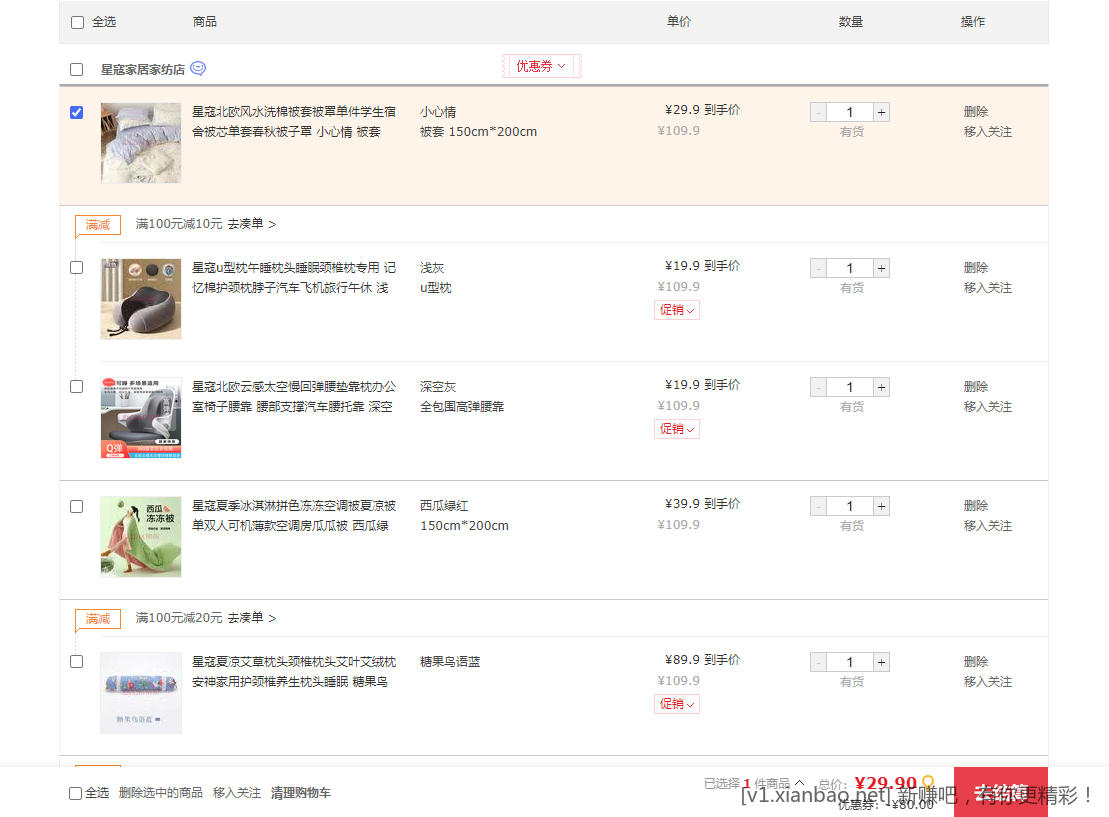Delete the u型枕 neck pillow item
The width and height of the screenshot is (1109, 817).
(975, 267)
